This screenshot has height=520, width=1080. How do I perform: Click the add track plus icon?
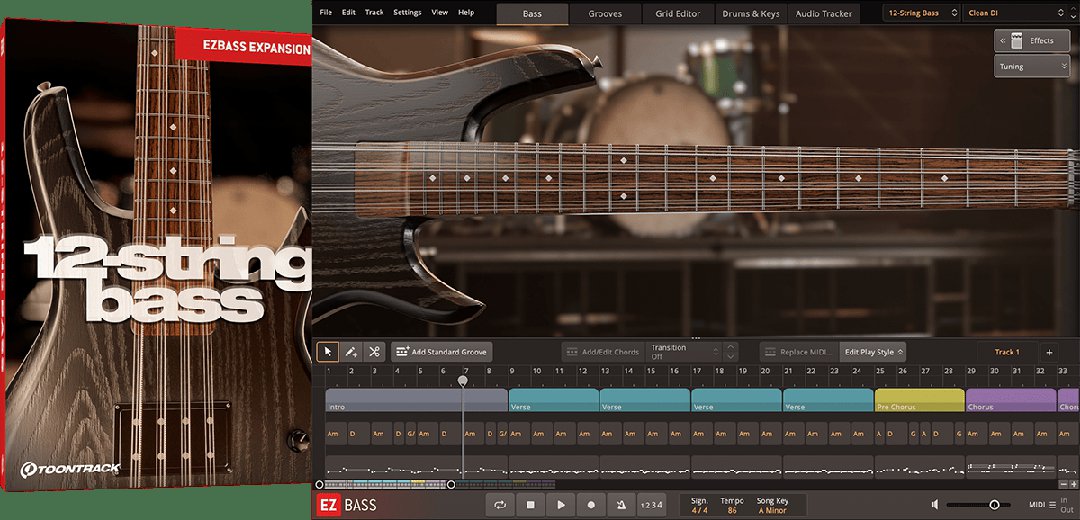[1049, 352]
